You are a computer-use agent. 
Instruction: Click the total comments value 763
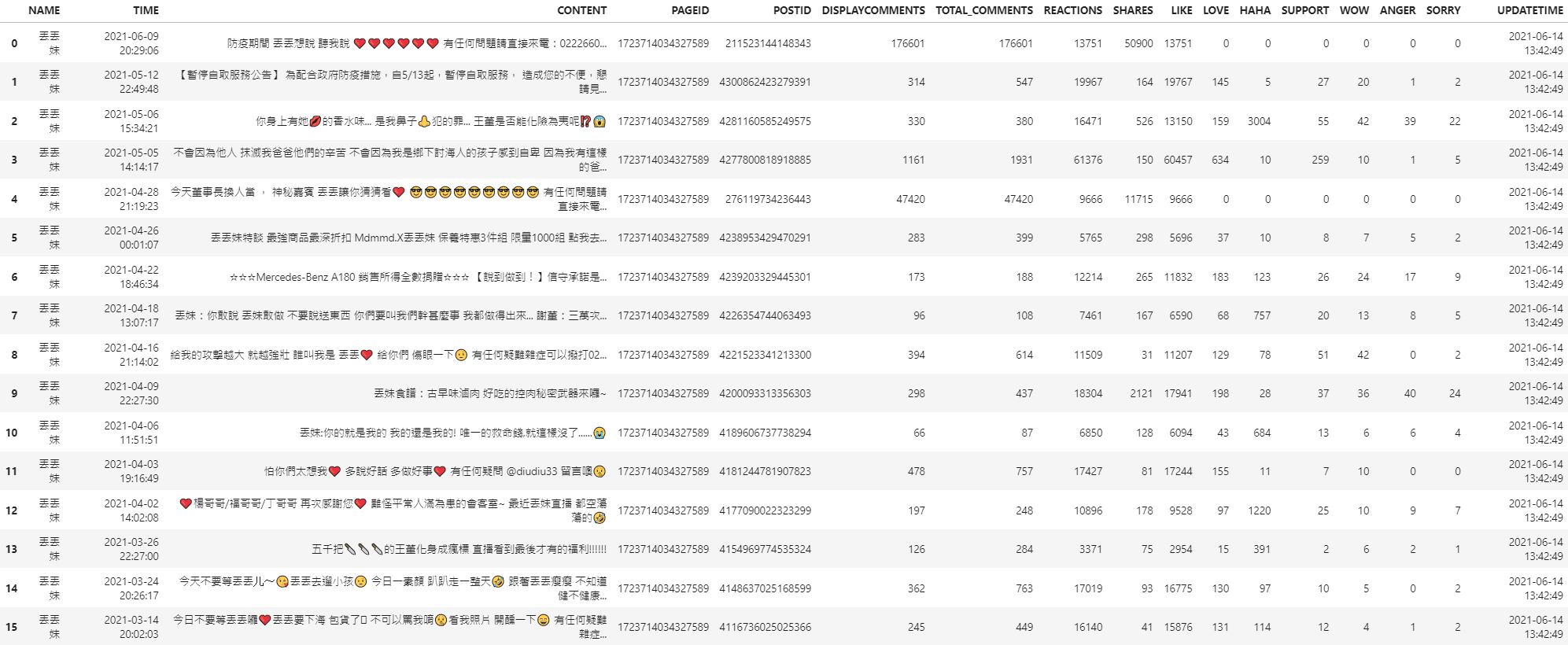coord(1024,588)
